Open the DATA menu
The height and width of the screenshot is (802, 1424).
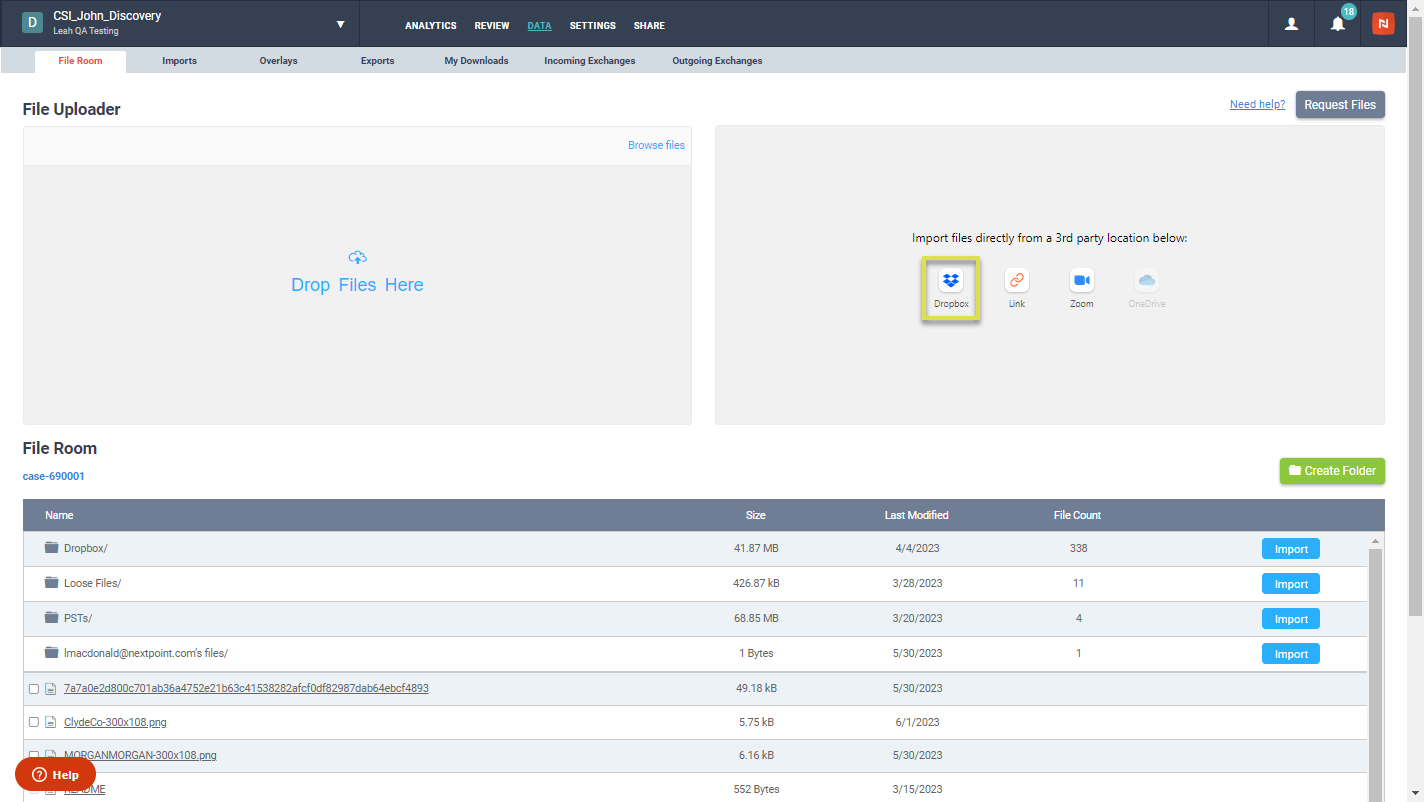pyautogui.click(x=539, y=26)
